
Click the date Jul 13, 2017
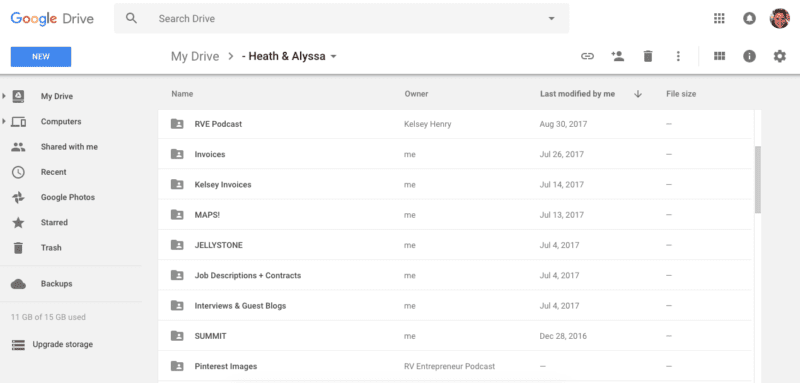(x=562, y=215)
